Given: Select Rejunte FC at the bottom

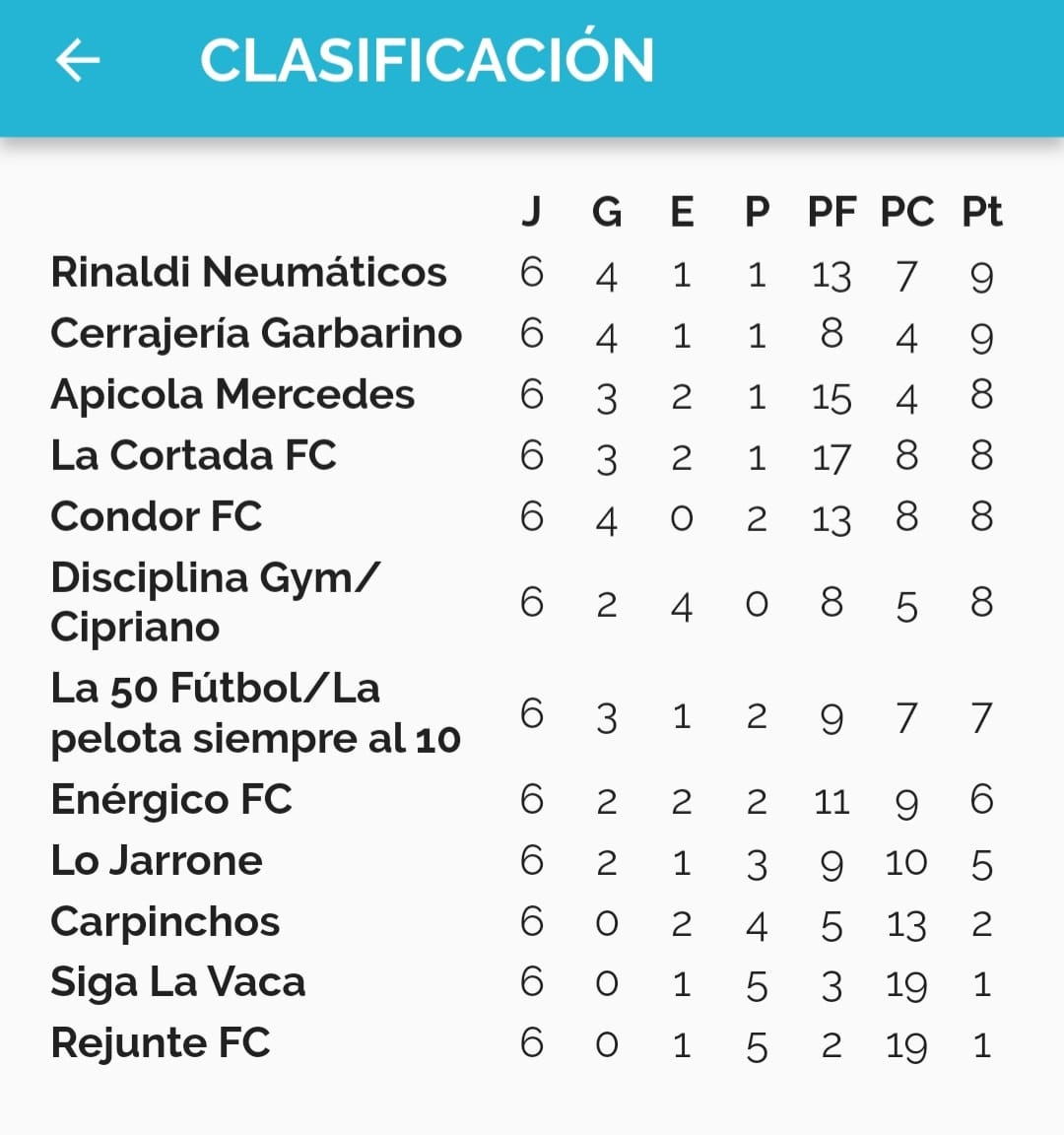Looking at the screenshot, I should coord(160,1043).
